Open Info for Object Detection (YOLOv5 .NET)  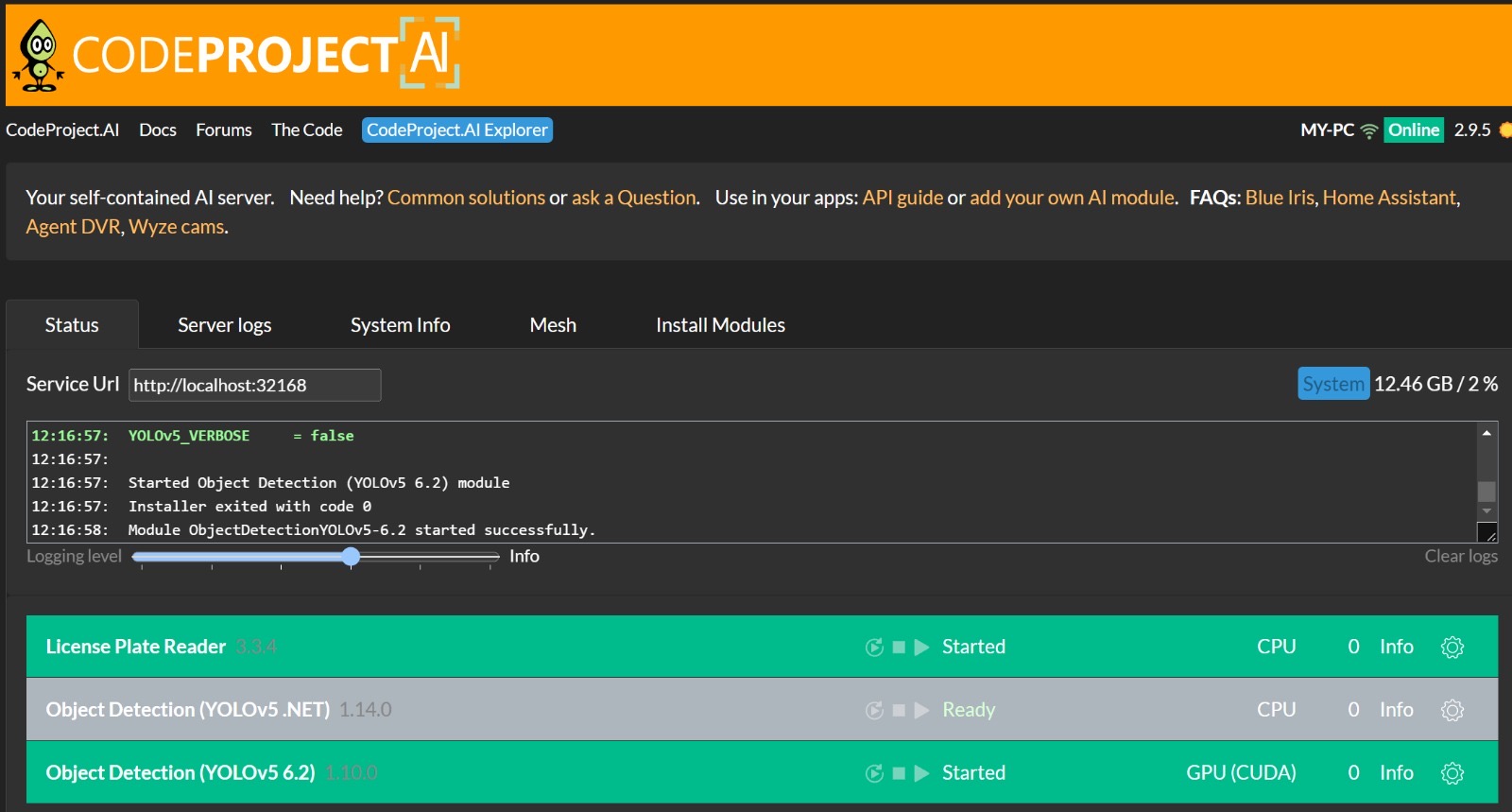pyautogui.click(x=1397, y=710)
